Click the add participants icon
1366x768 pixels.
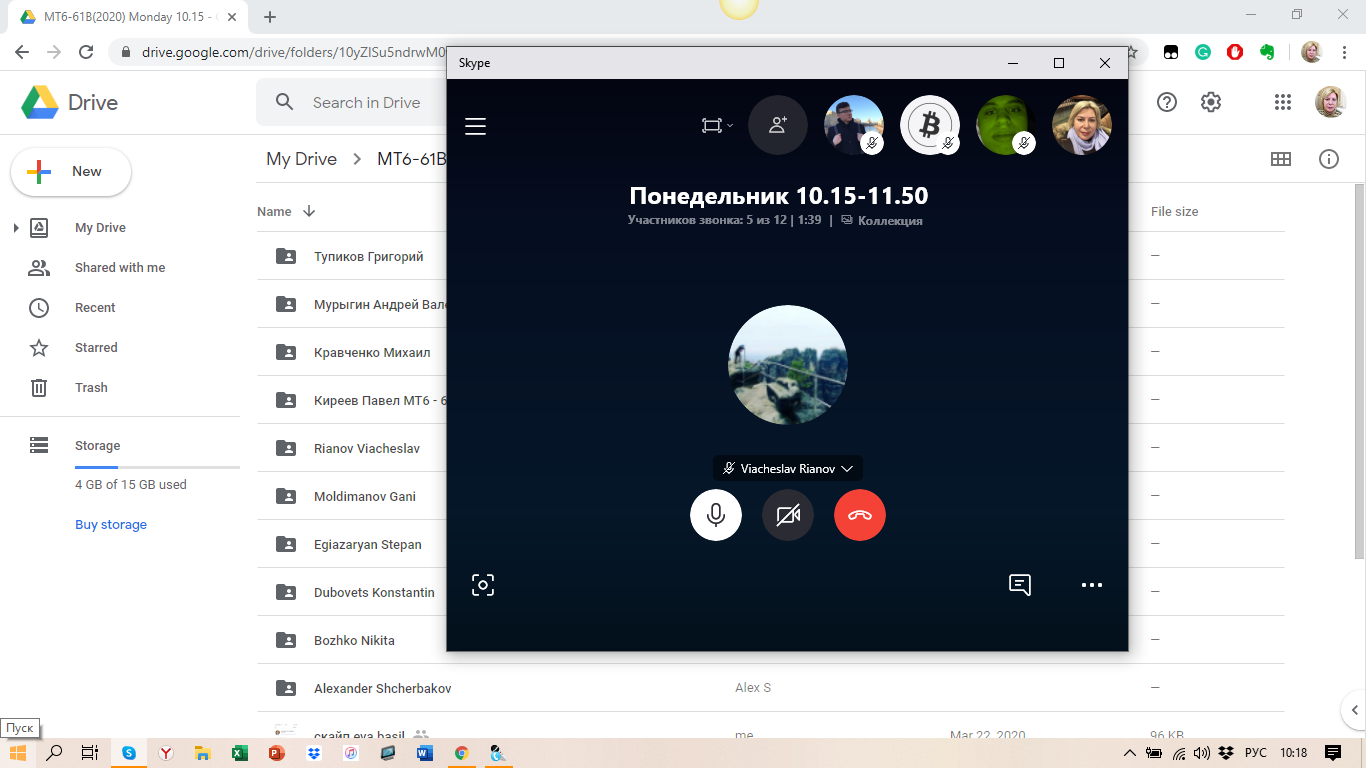click(777, 125)
